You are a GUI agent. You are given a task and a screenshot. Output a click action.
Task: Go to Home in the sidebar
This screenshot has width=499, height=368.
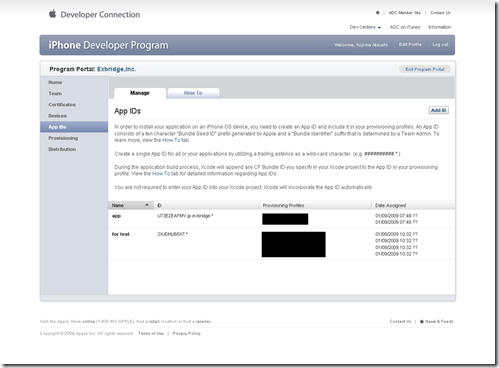pos(55,82)
